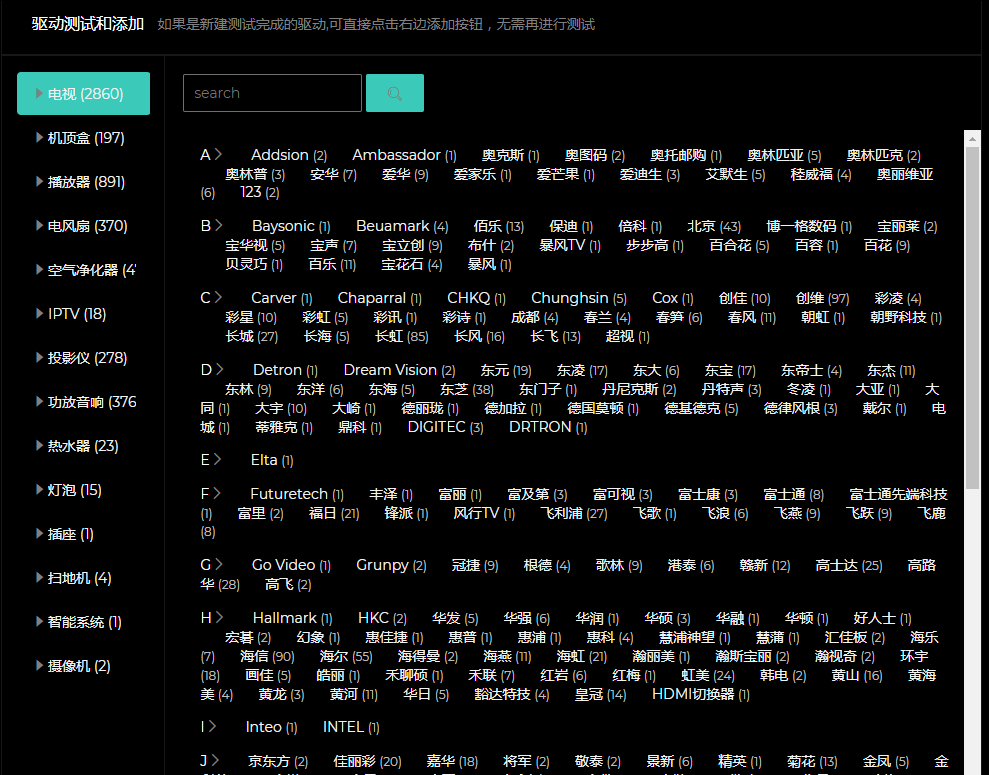This screenshot has width=989, height=775.
Task: Toggle the I brand group chevron
Action: pos(212,727)
